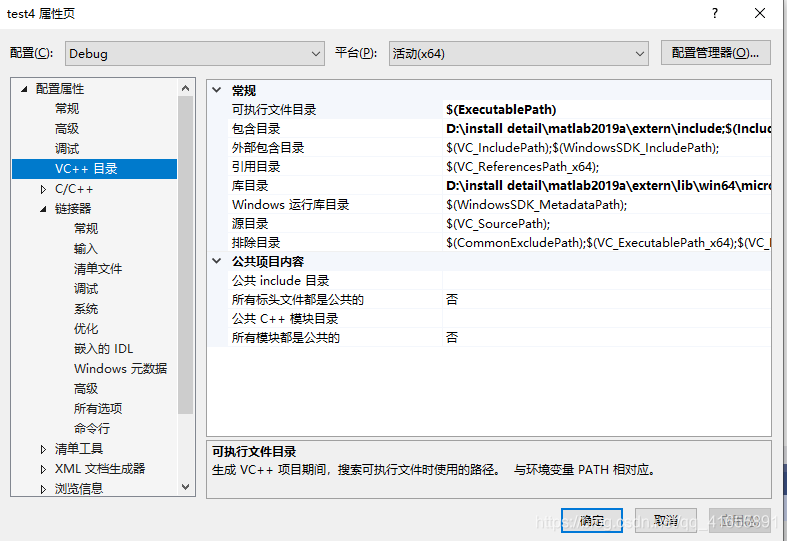
Task: Select 输入 under 链接器
Action: [86, 248]
